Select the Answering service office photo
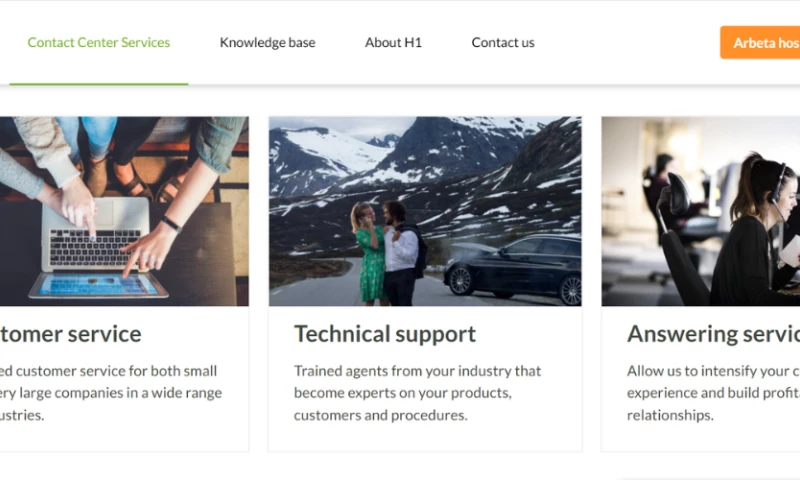The image size is (800, 480). pos(700,211)
